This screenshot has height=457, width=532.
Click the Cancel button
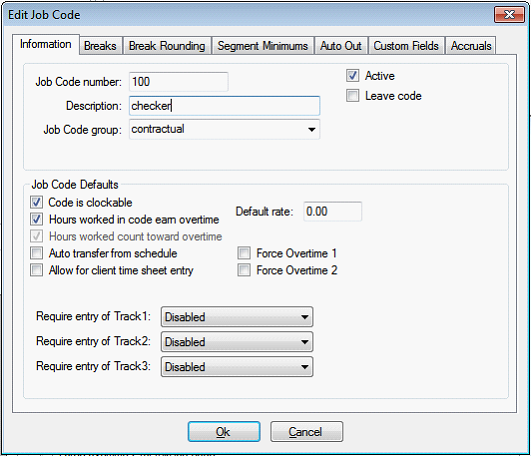pyautogui.click(x=306, y=432)
